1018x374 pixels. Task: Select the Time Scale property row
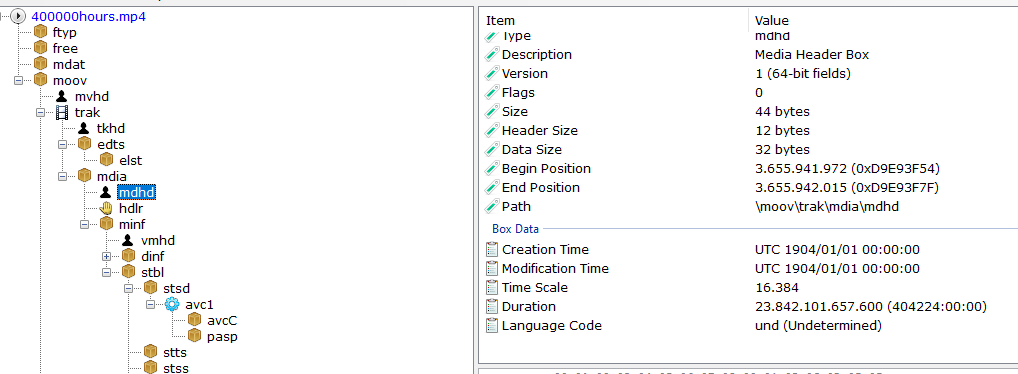(x=750, y=287)
